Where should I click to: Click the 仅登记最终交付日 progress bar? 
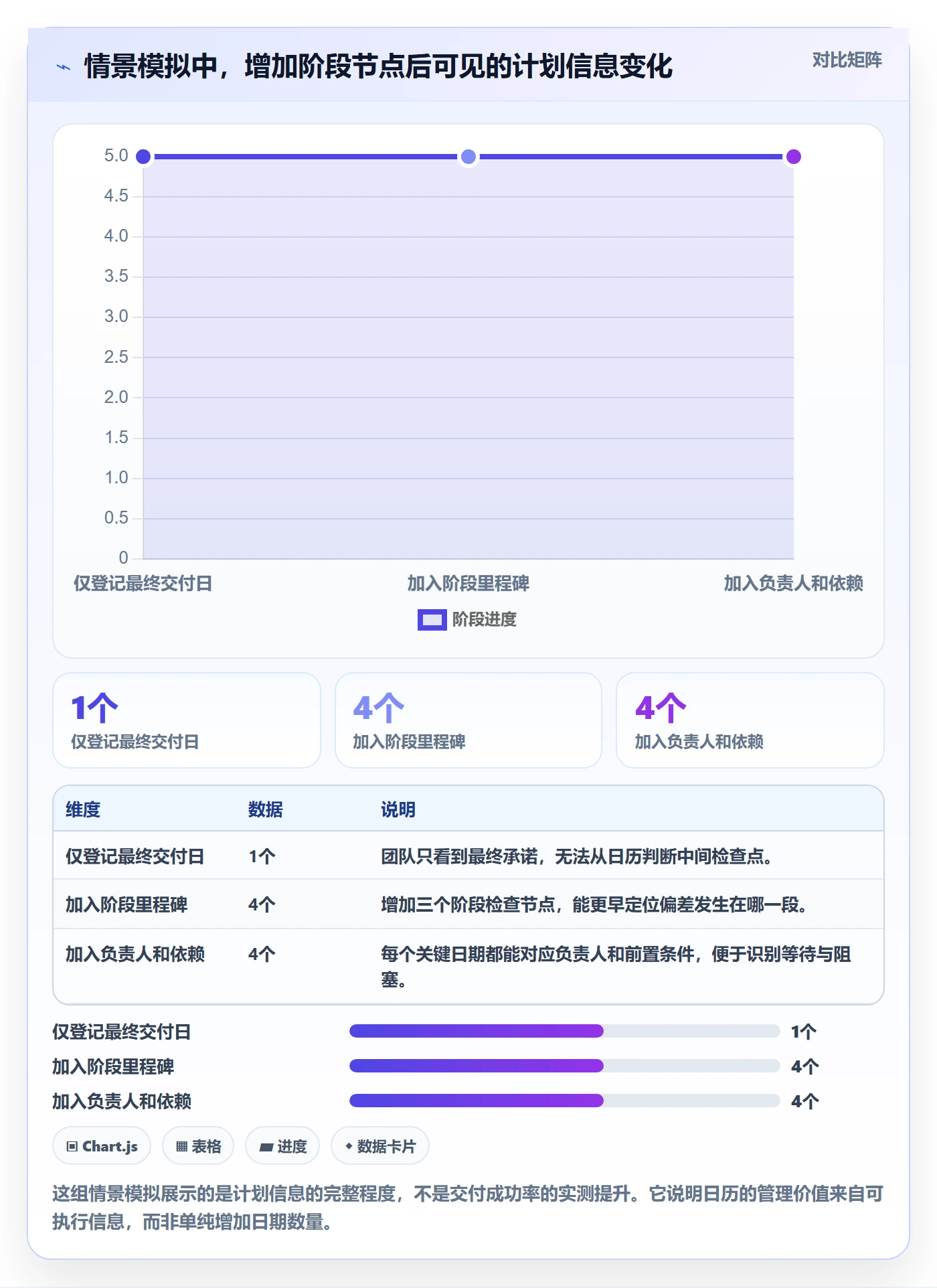(x=564, y=1031)
